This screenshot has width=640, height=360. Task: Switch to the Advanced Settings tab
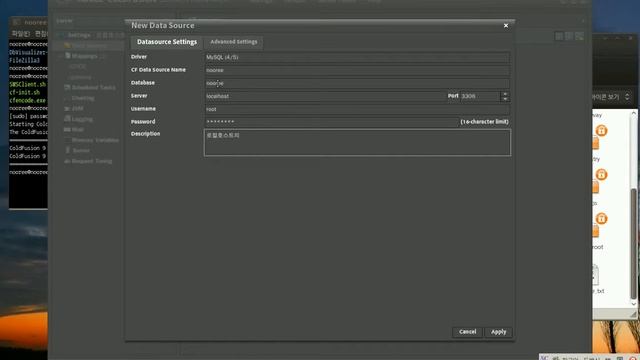click(x=233, y=42)
